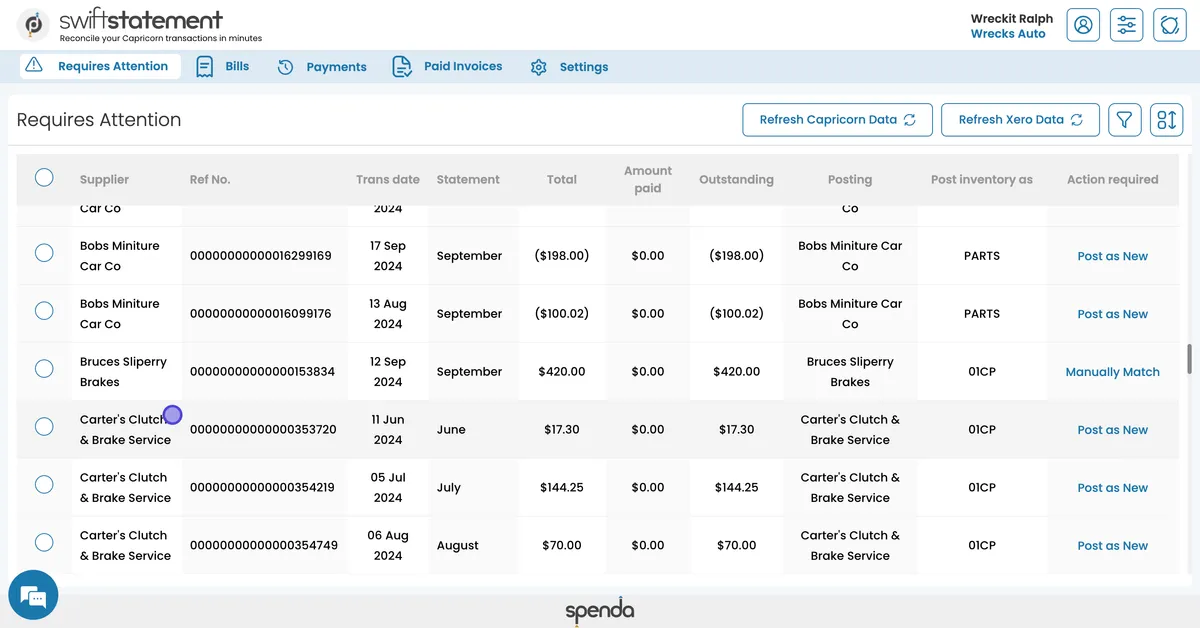Screen dimensions: 1200x628
Task: Switch to the Requires Attention tab
Action: (100, 66)
